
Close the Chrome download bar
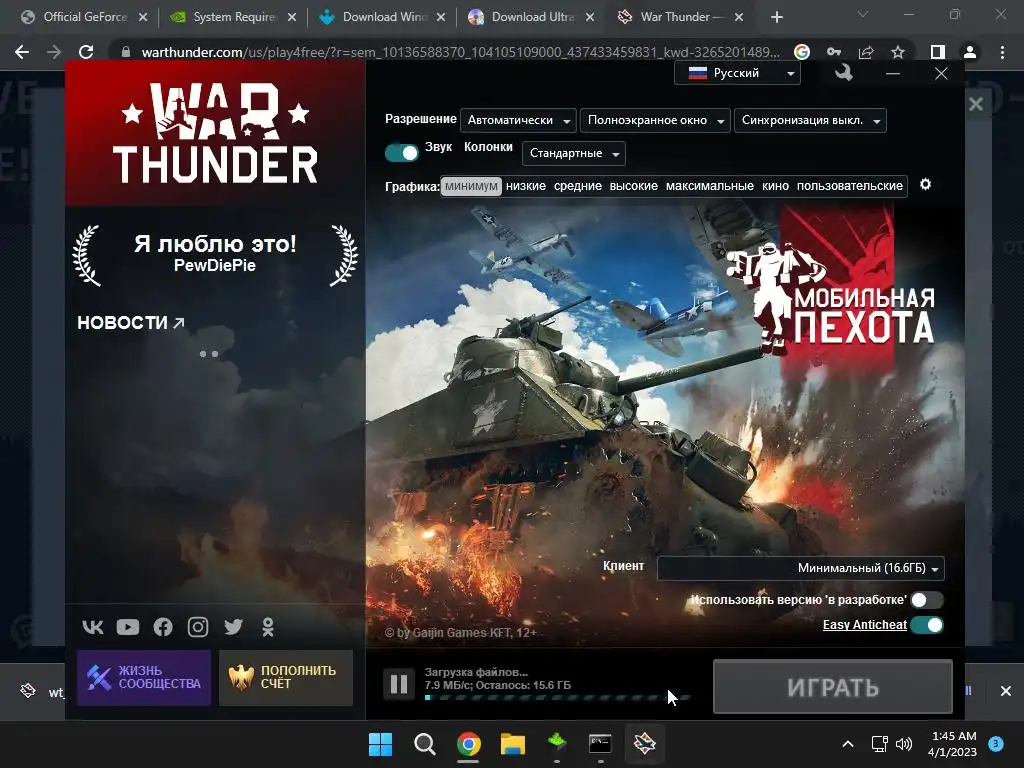1006,690
